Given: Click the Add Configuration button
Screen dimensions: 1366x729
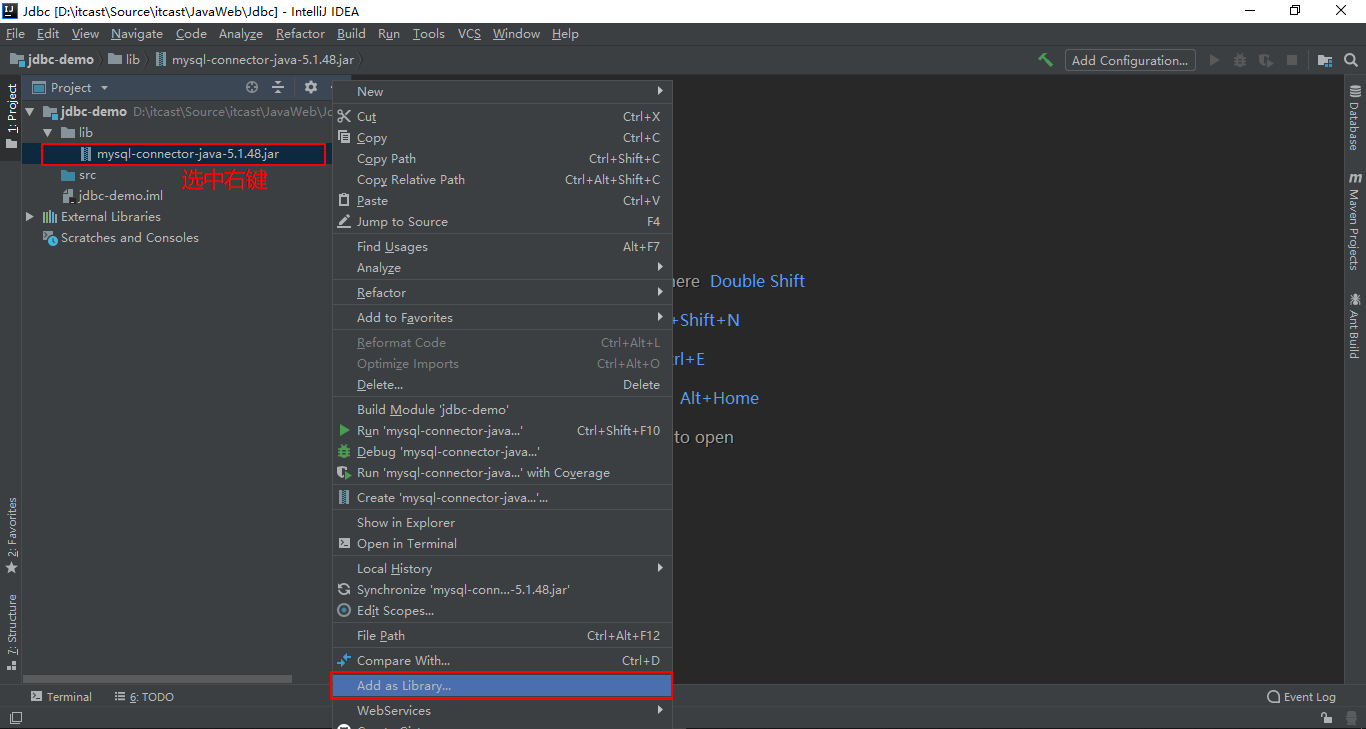Looking at the screenshot, I should click(1130, 60).
